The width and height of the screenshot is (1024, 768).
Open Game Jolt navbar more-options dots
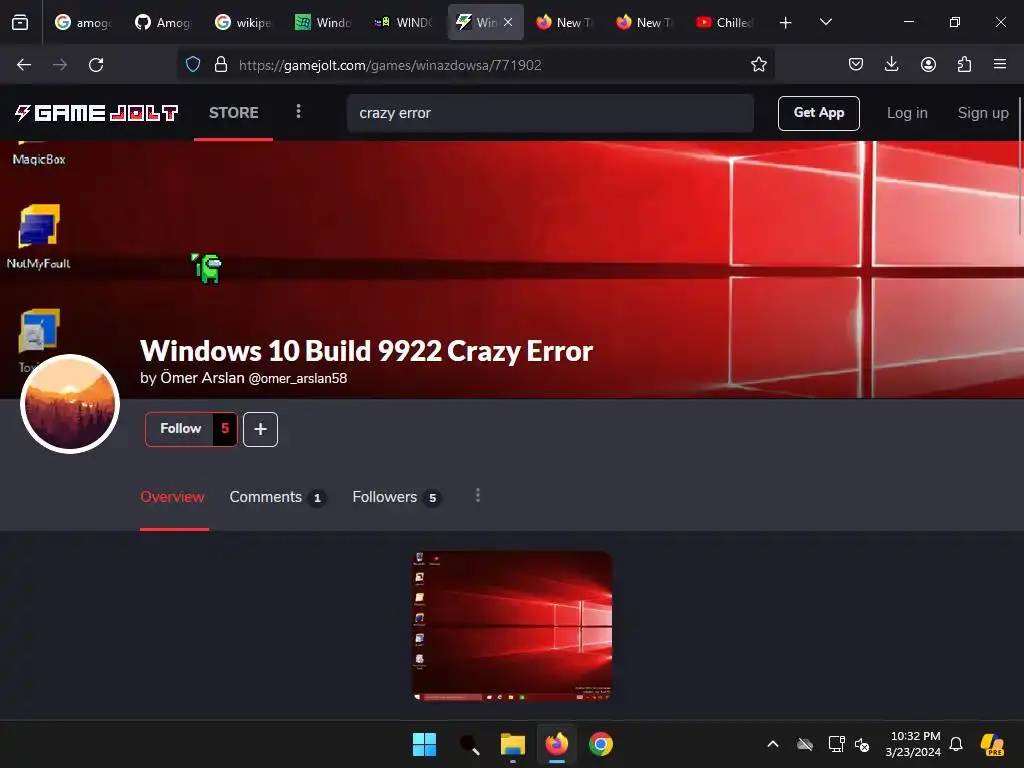pyautogui.click(x=298, y=112)
